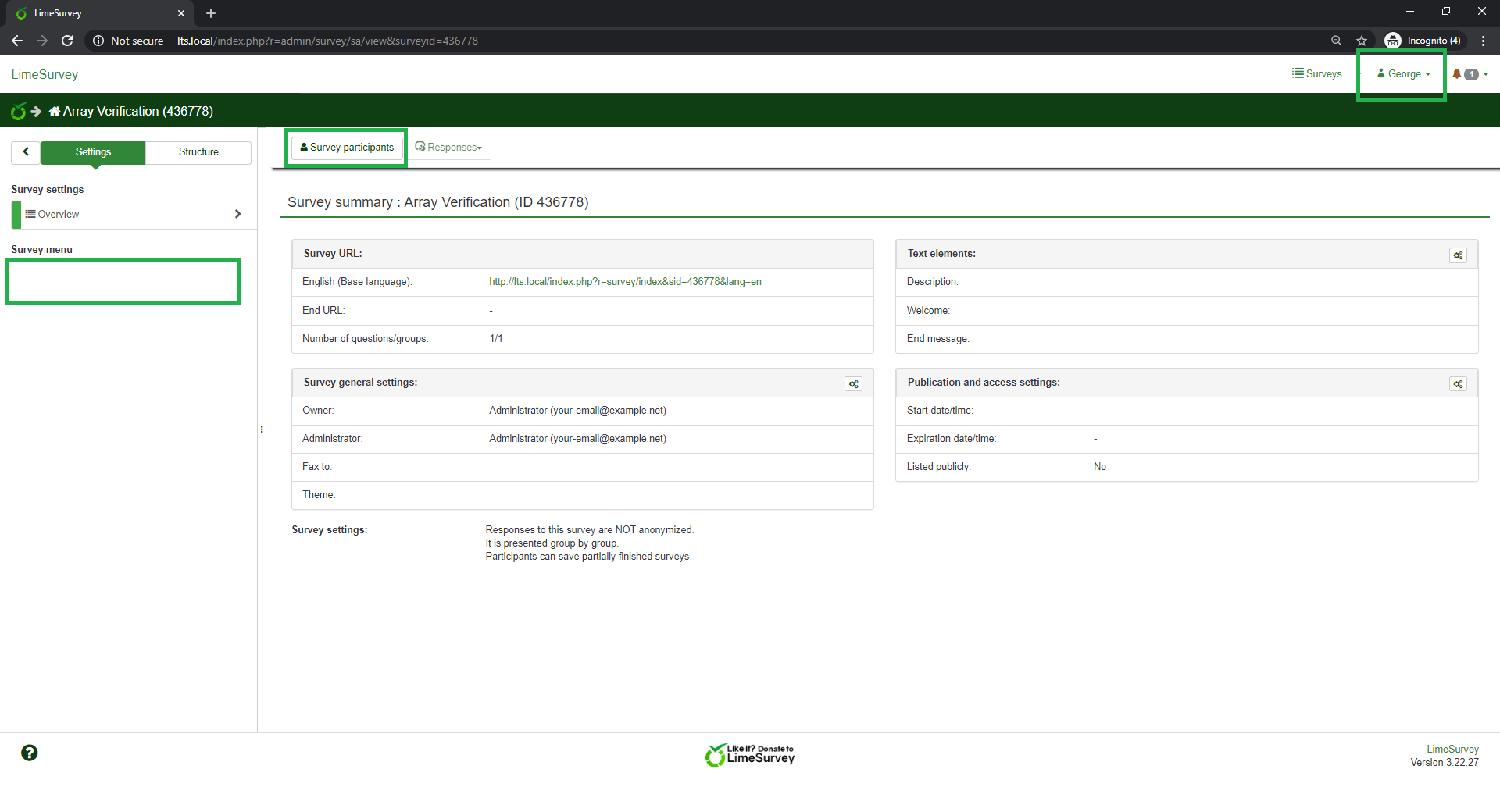This screenshot has width=1500, height=812.
Task: Open the notifications bell icon
Action: [x=1457, y=74]
